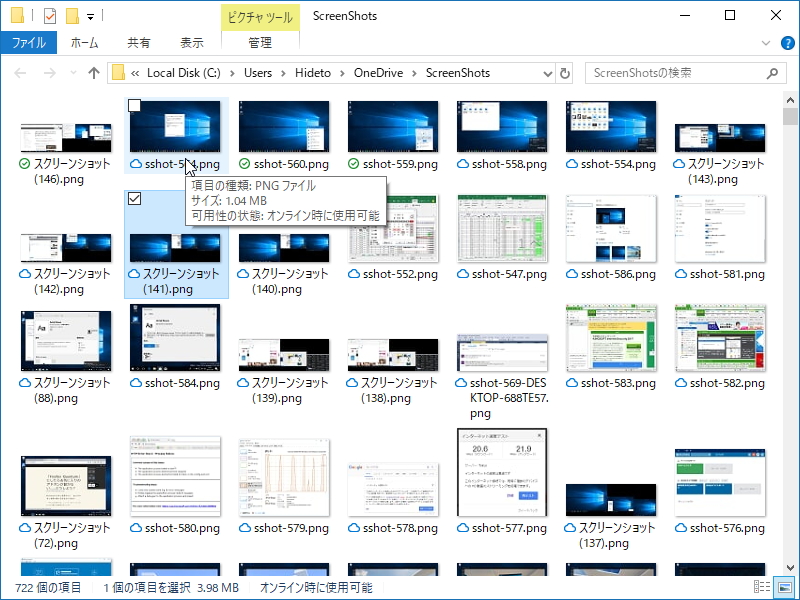800x600 pixels.
Task: Open the address bar history dropdown
Action: coord(546,73)
